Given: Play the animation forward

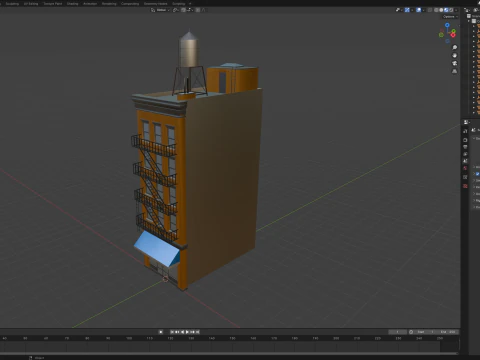Looking at the screenshot, I should pyautogui.click(x=187, y=332).
